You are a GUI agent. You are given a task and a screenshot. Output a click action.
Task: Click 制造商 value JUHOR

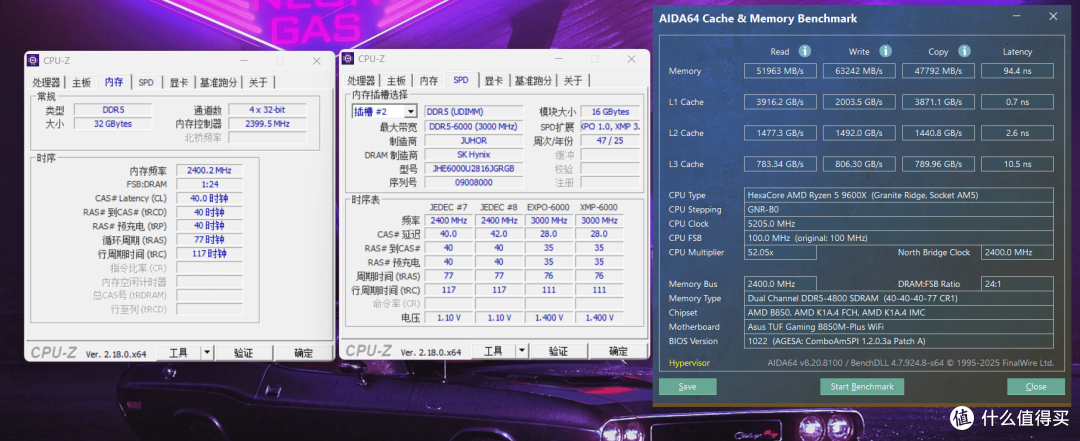pos(473,141)
